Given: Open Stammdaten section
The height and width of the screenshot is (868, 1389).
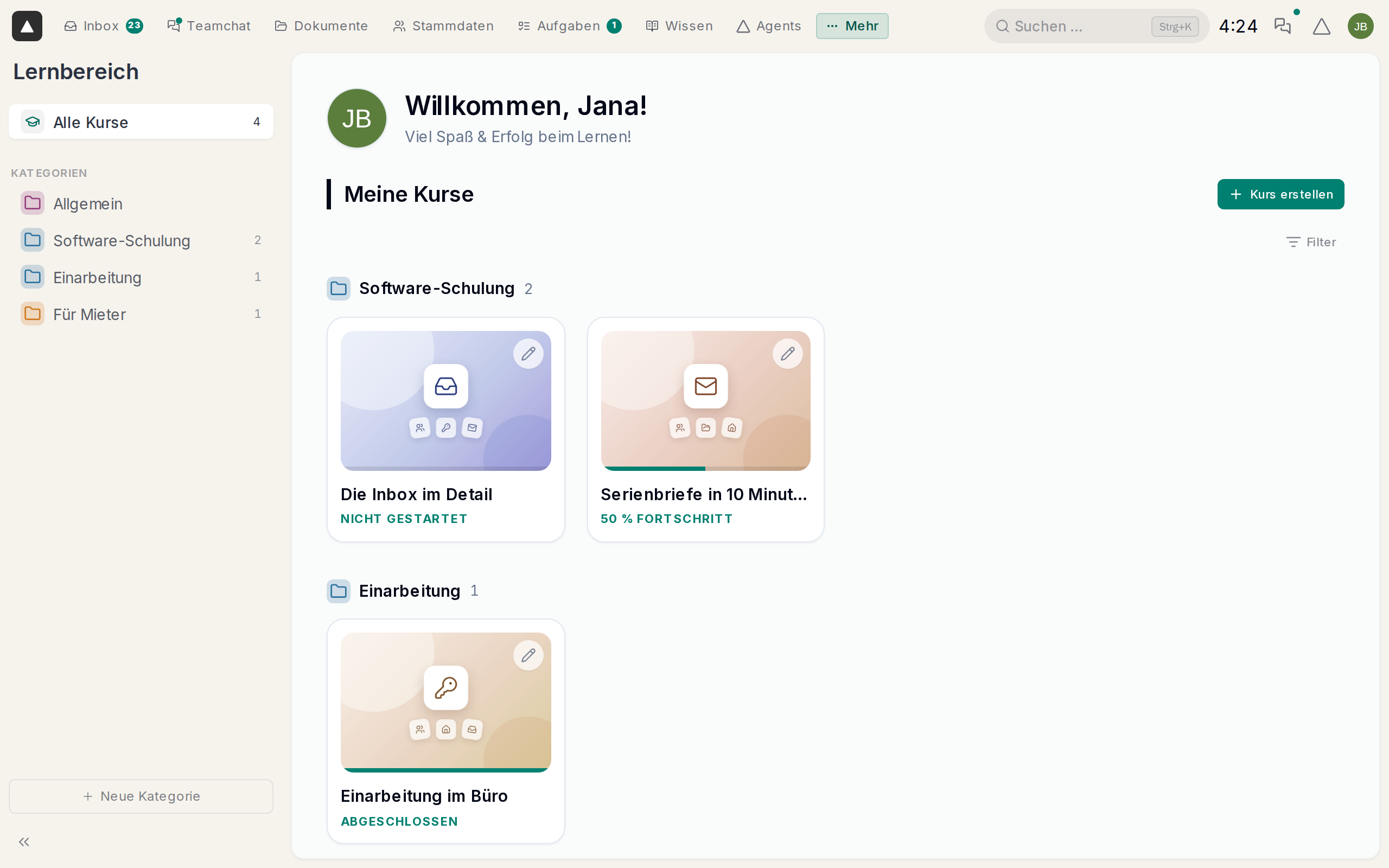Looking at the screenshot, I should pos(443,26).
